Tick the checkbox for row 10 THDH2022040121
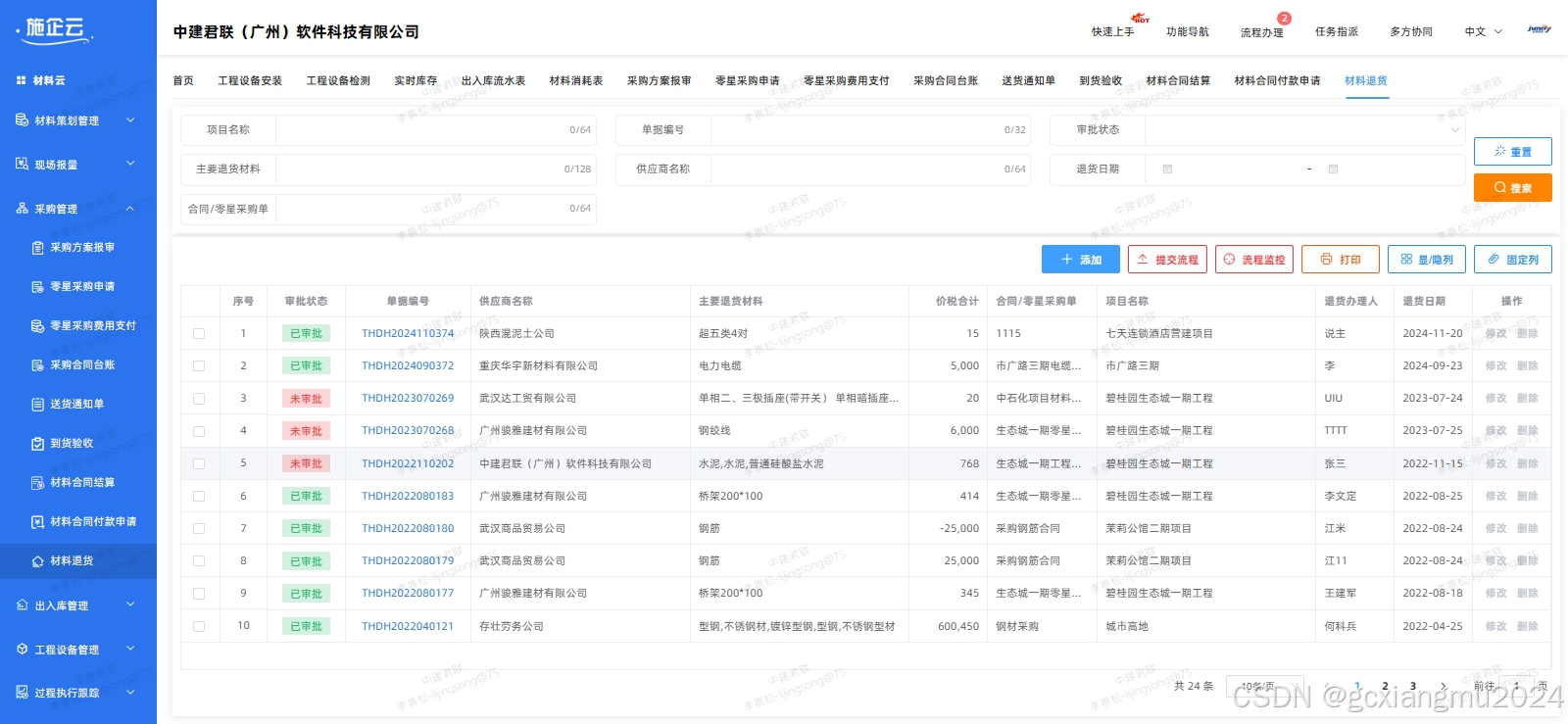 (x=199, y=626)
